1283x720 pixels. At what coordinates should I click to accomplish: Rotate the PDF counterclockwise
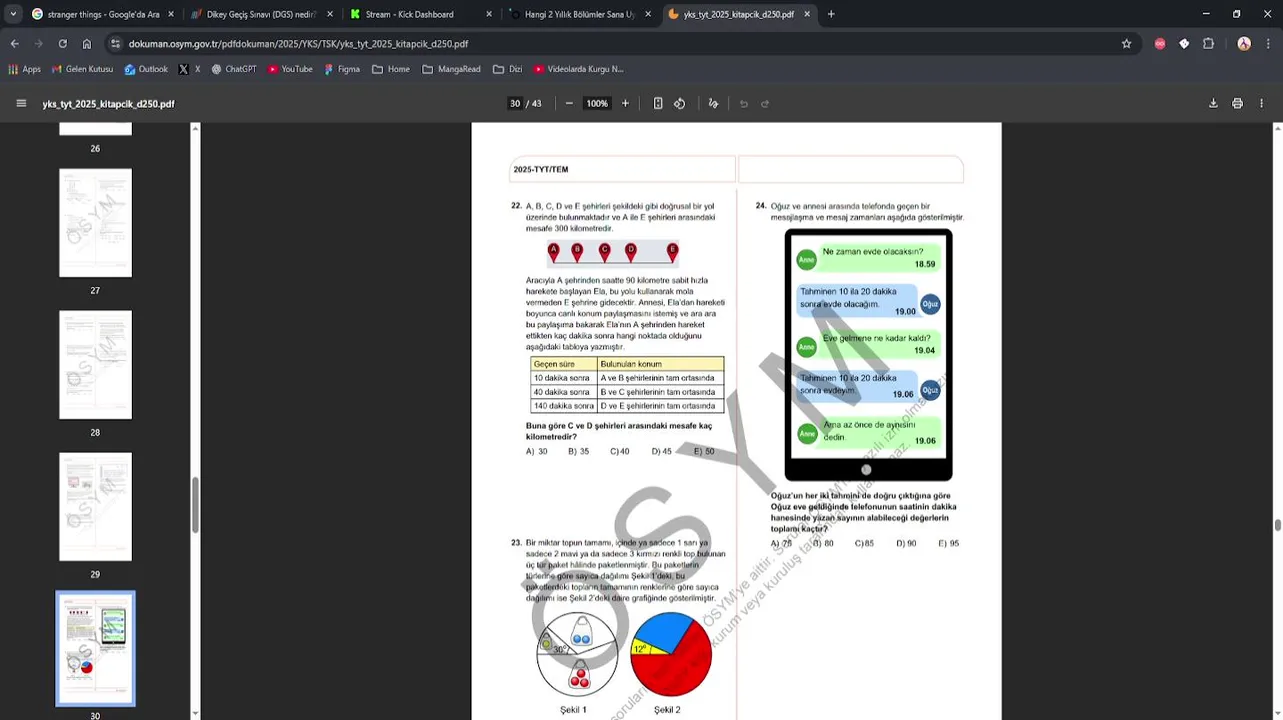click(x=680, y=103)
